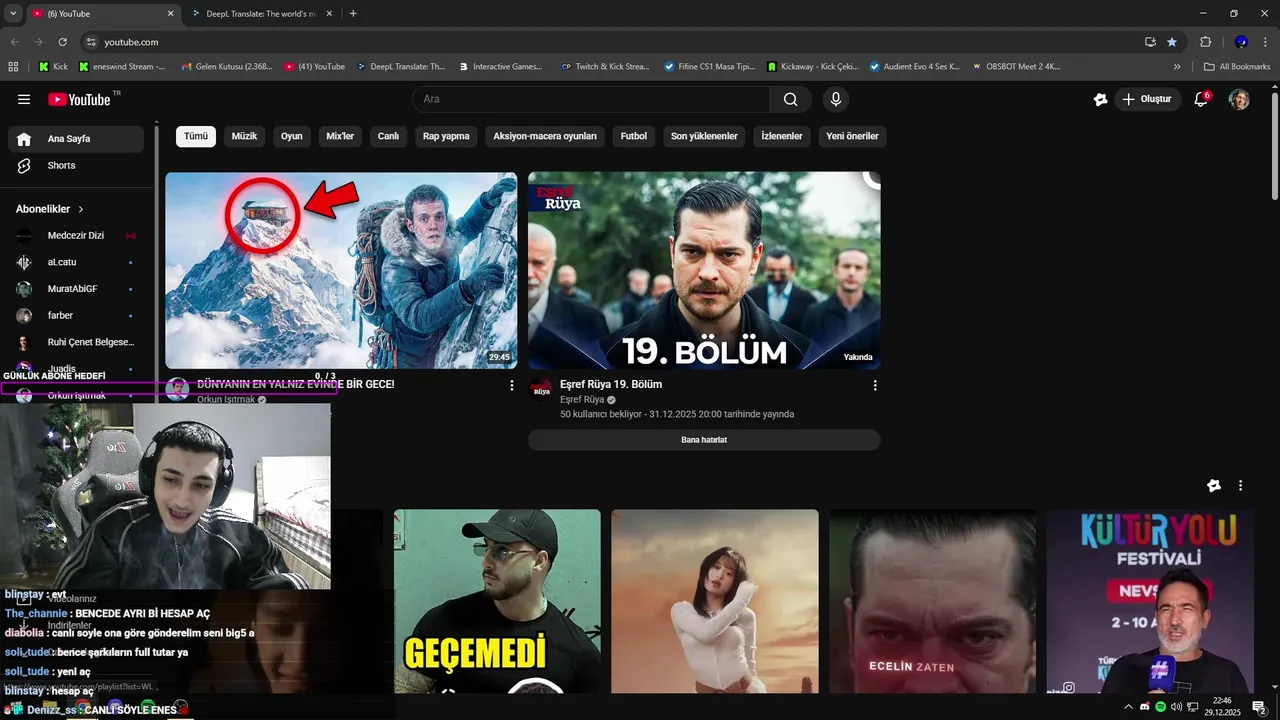Screen dimensions: 1280x720
Task: Select the Tümü filter chip
Action: click(x=196, y=136)
